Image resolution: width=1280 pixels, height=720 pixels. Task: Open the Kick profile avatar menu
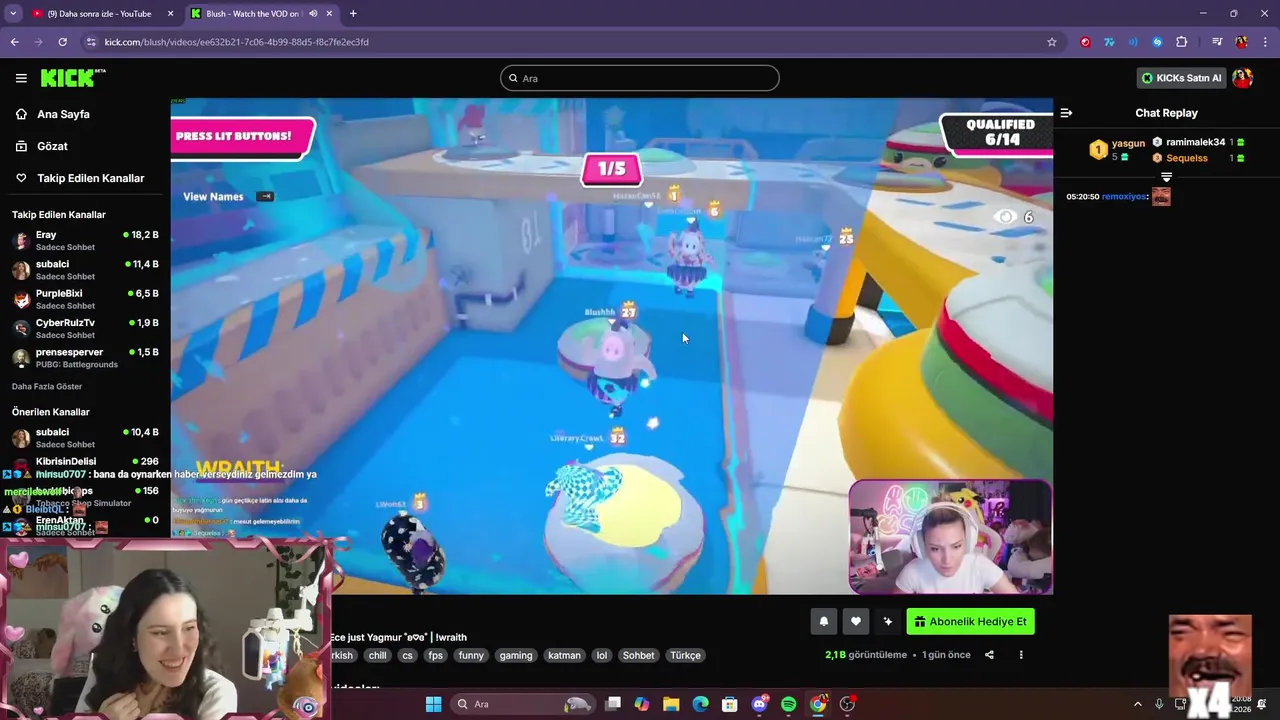(1242, 78)
